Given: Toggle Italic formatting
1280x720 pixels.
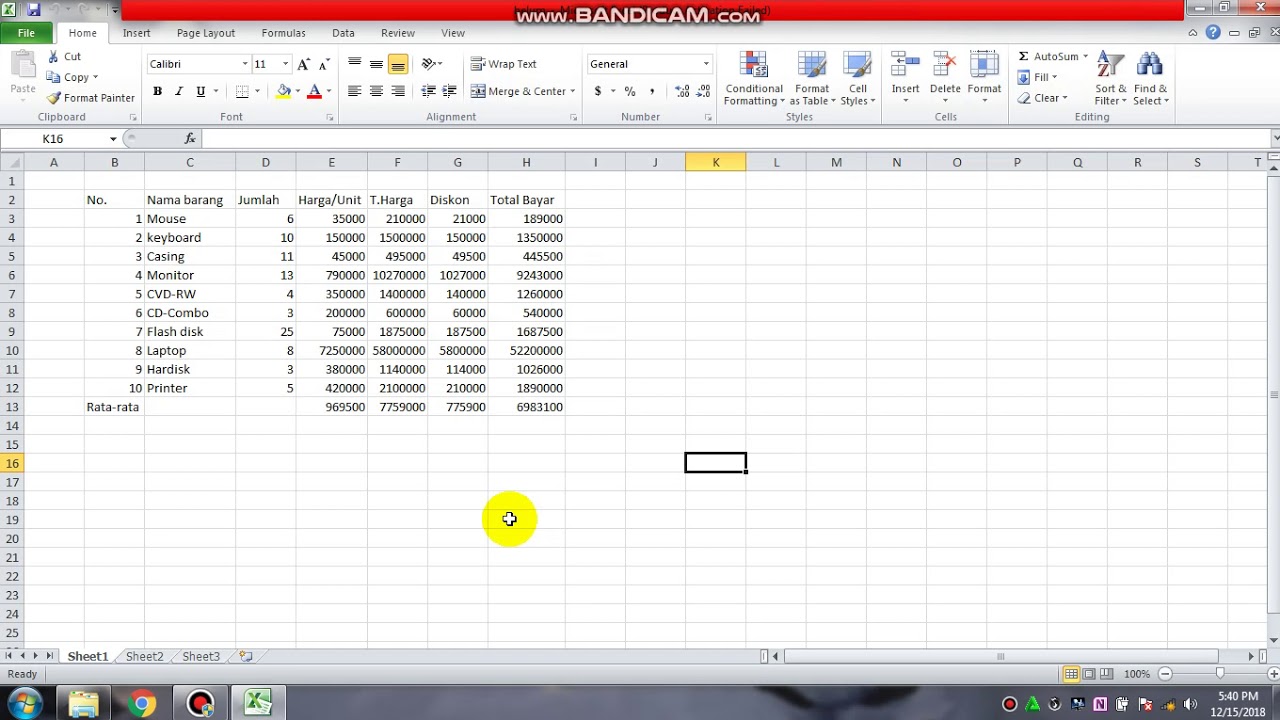Looking at the screenshot, I should pos(179,91).
